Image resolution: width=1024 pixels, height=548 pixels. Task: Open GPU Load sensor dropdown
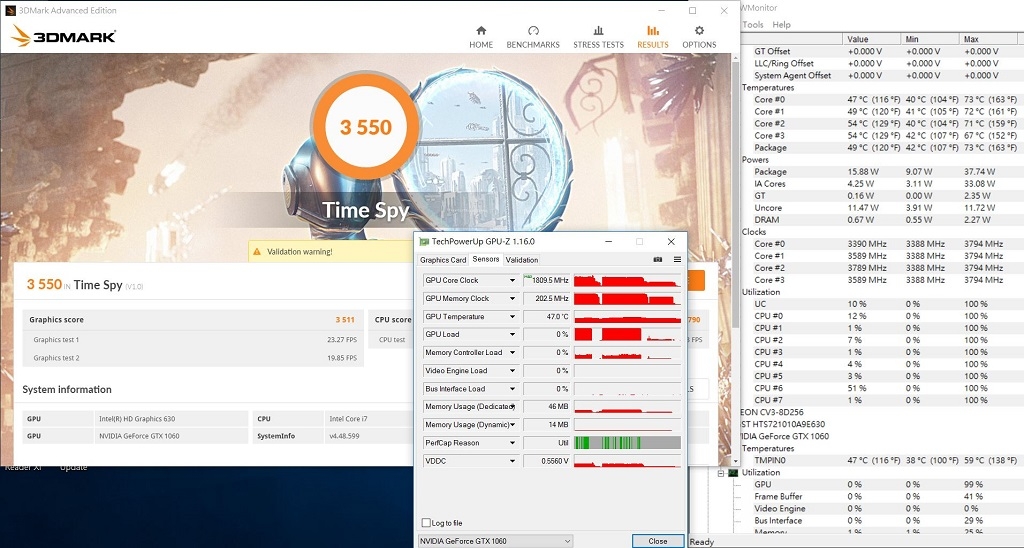[x=513, y=334]
